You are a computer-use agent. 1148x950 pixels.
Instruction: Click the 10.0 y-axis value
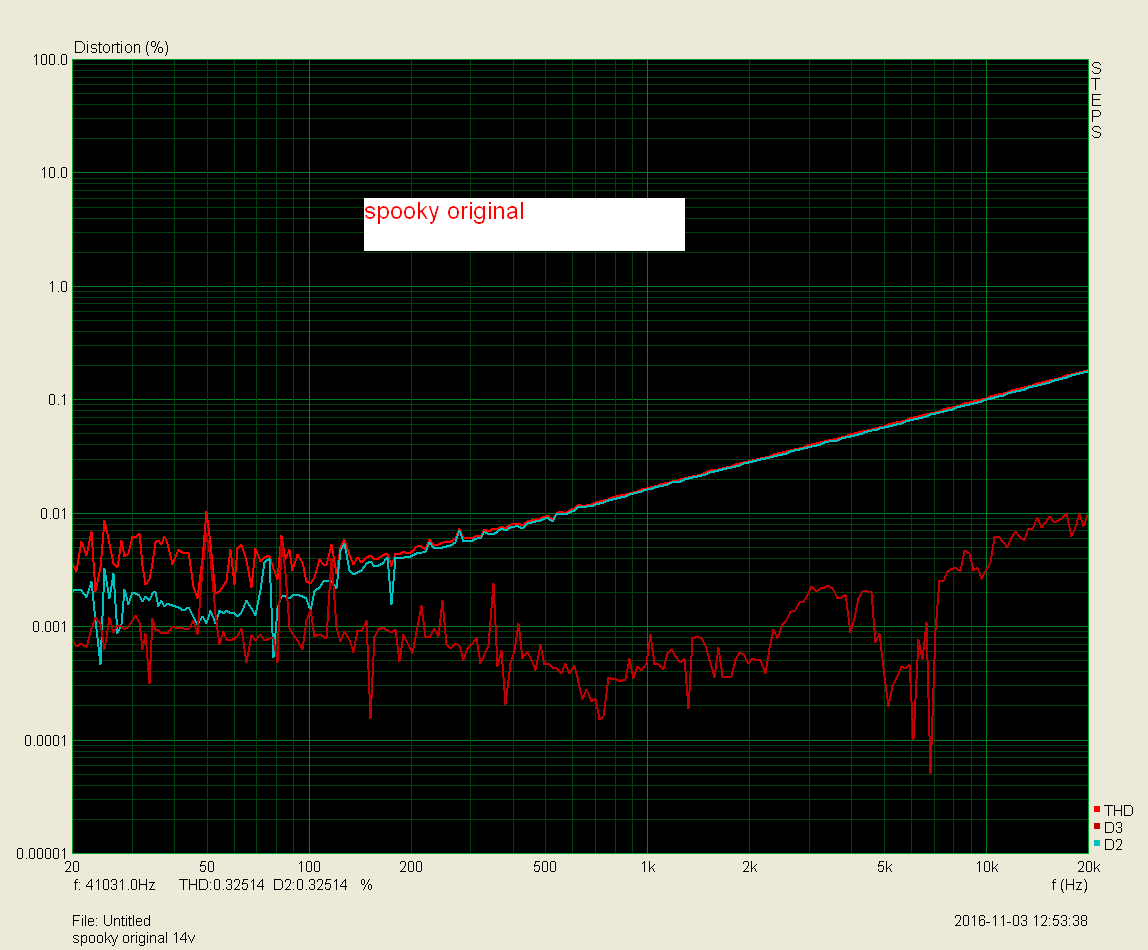point(53,173)
